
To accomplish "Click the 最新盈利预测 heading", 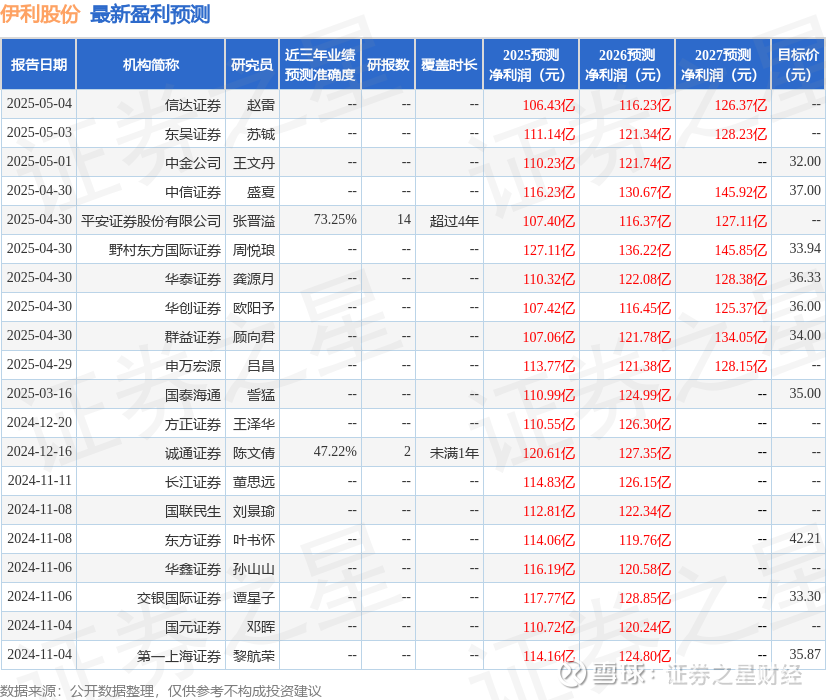I will 150,14.
